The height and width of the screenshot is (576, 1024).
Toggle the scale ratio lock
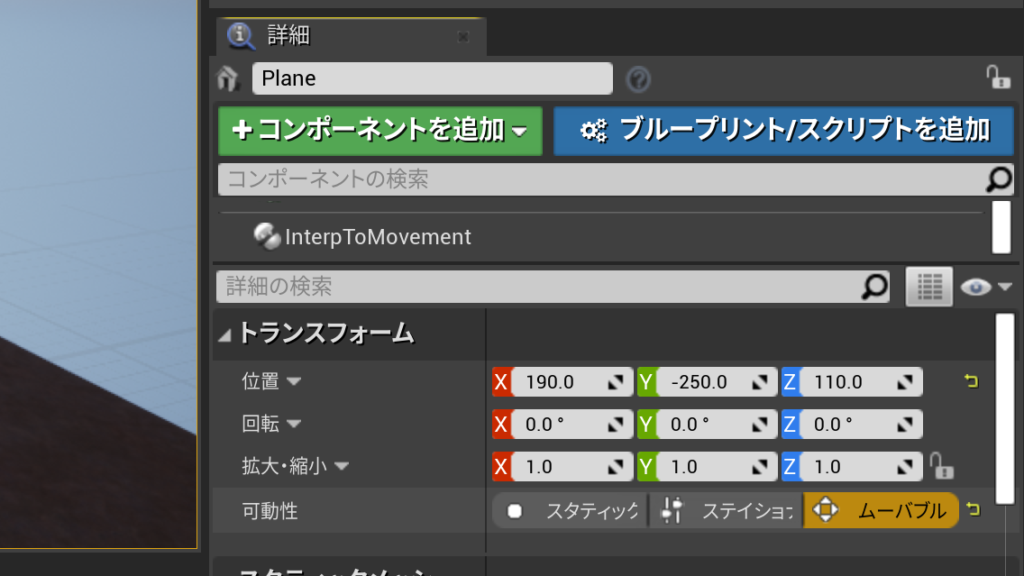tap(940, 466)
